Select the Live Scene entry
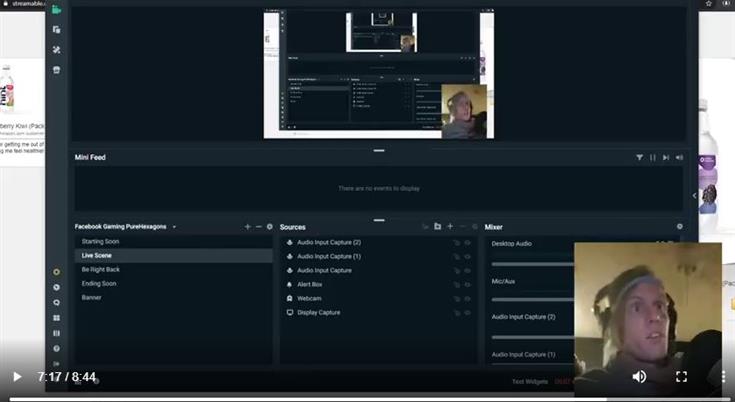 coord(173,256)
